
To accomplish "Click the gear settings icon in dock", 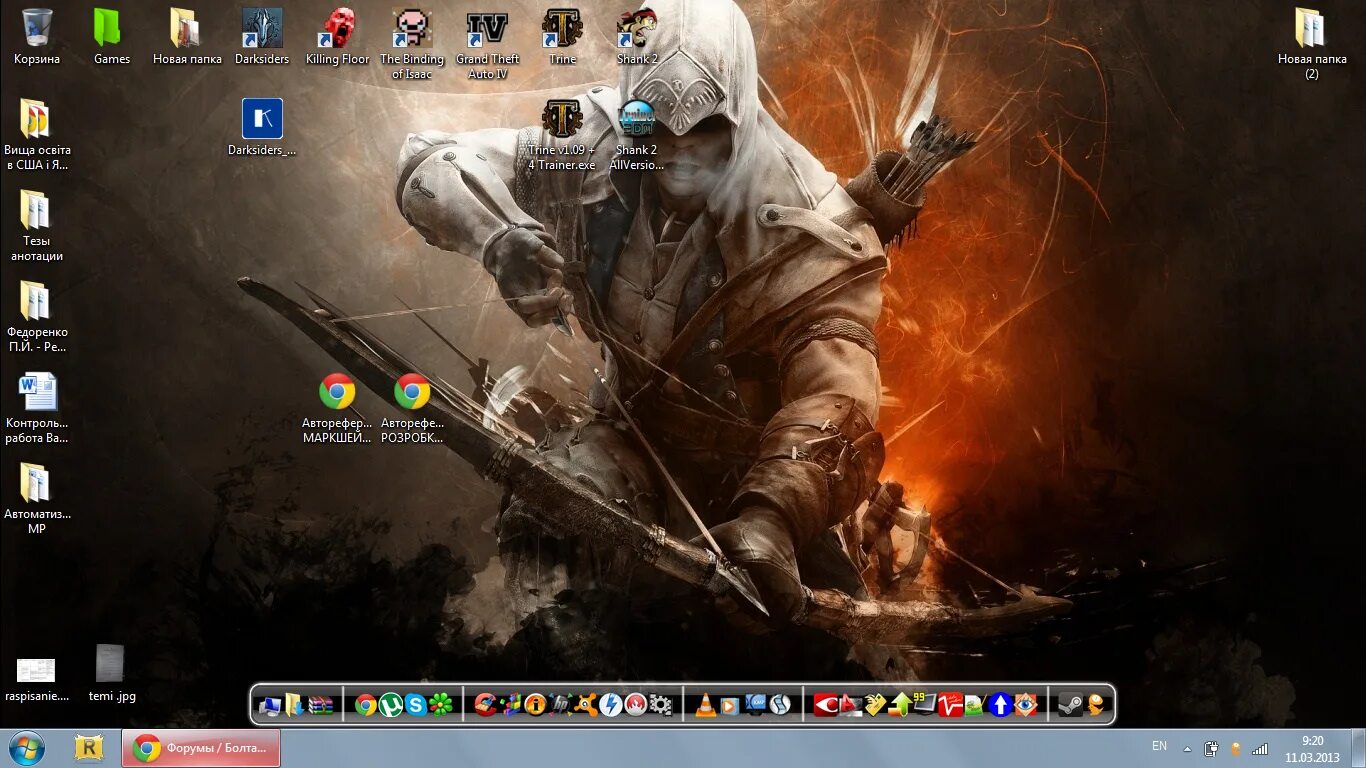I will 660,705.
